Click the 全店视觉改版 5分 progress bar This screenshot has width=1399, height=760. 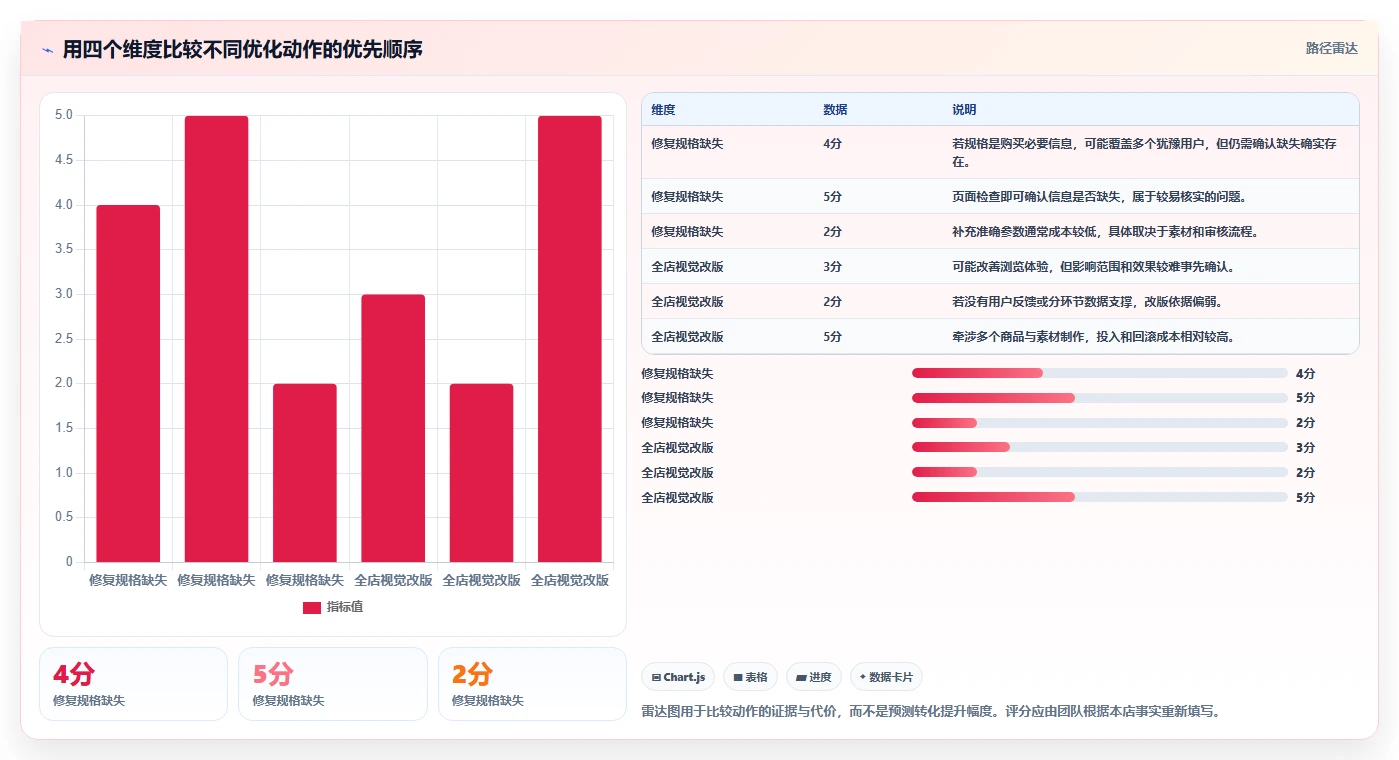[x=1100, y=497]
